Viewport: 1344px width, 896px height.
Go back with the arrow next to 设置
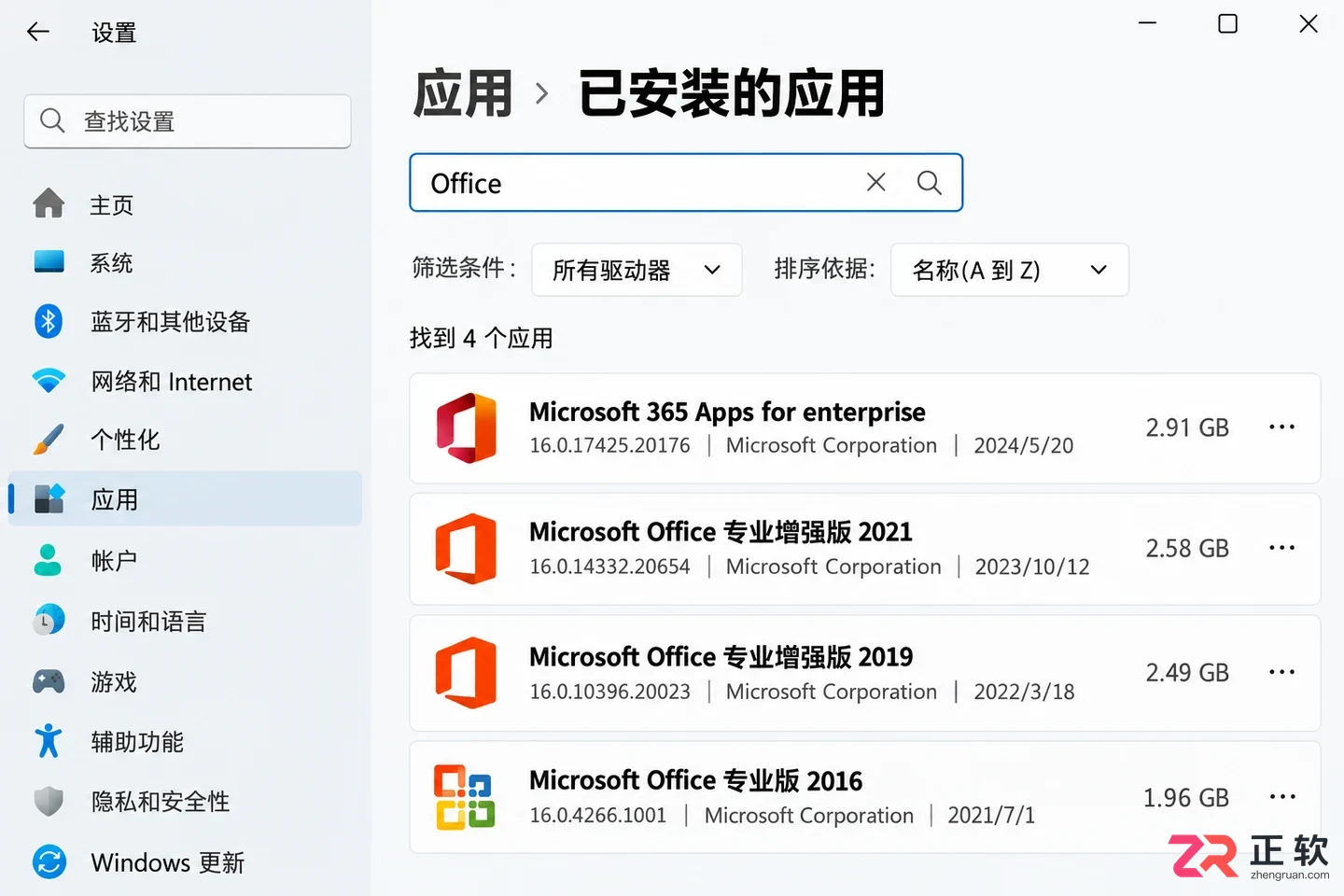click(x=38, y=32)
